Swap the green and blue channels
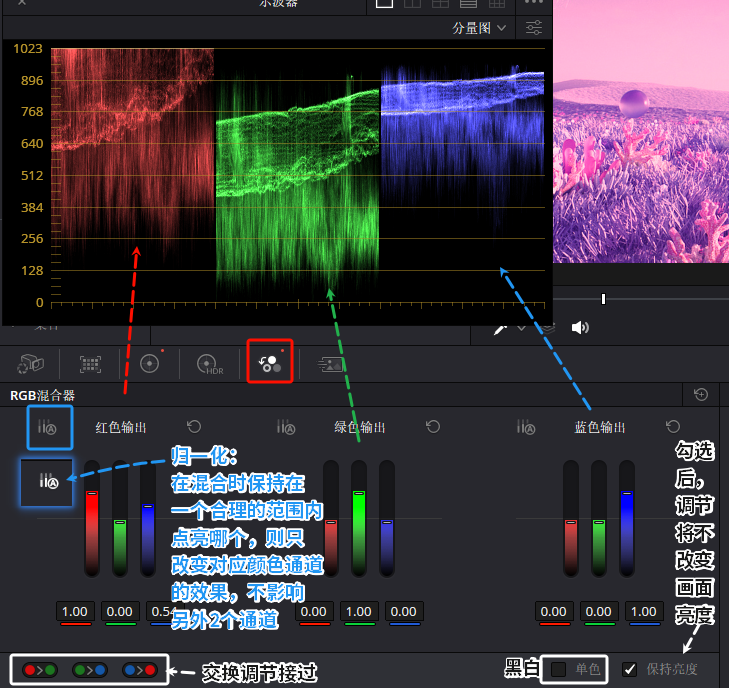This screenshot has height=688, width=729. tap(90, 670)
